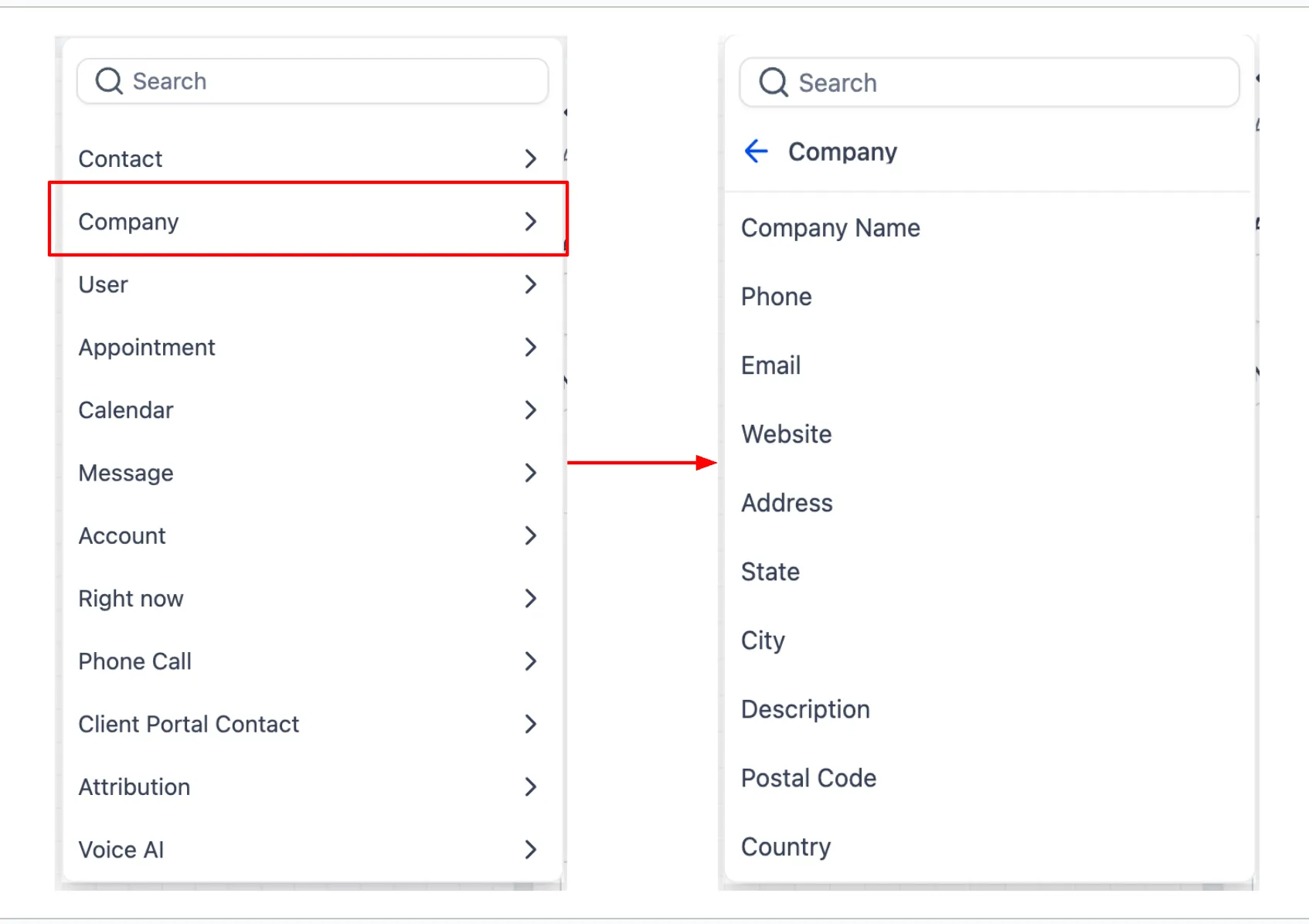Viewport: 1309px width, 924px height.
Task: Click the search magnifier icon in left panel
Action: 108,80
